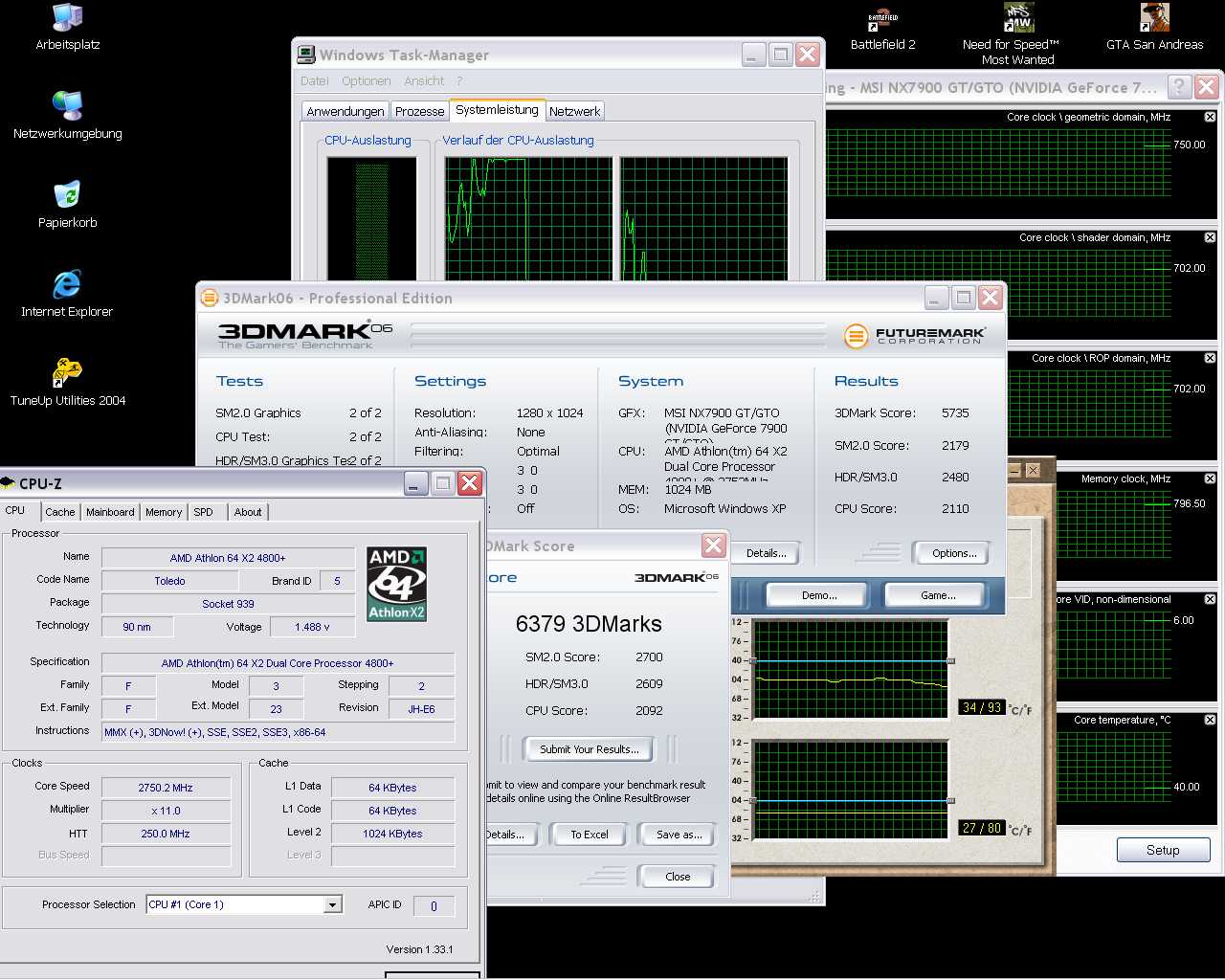This screenshot has width=1225, height=980.
Task: Click the MSI NX7900 window help button
Action: tap(1179, 87)
